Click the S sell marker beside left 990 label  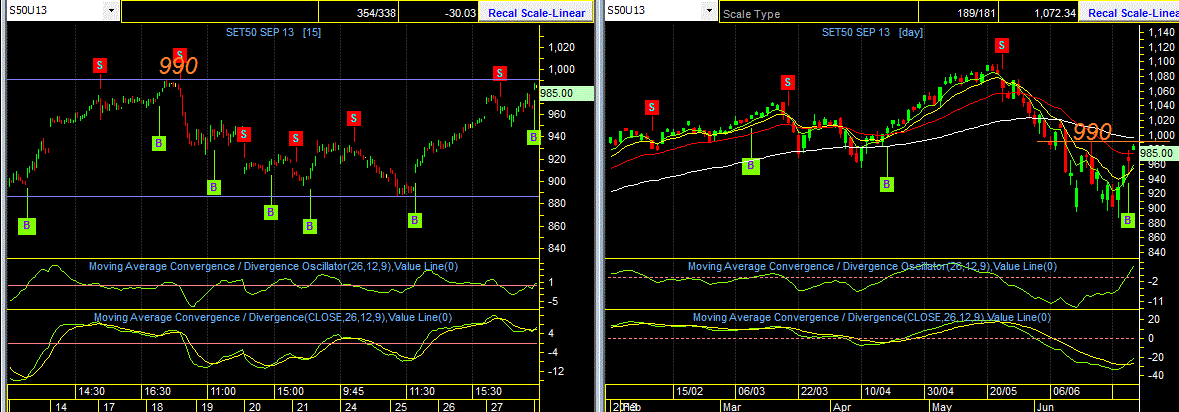point(180,55)
